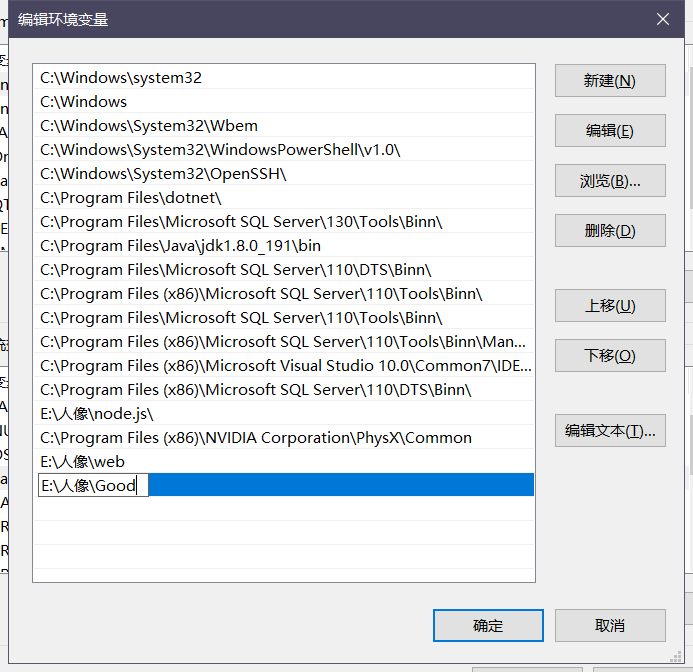This screenshot has width=693, height=672.
Task: Open the 浏览(B)... folder browser
Action: click(x=610, y=180)
